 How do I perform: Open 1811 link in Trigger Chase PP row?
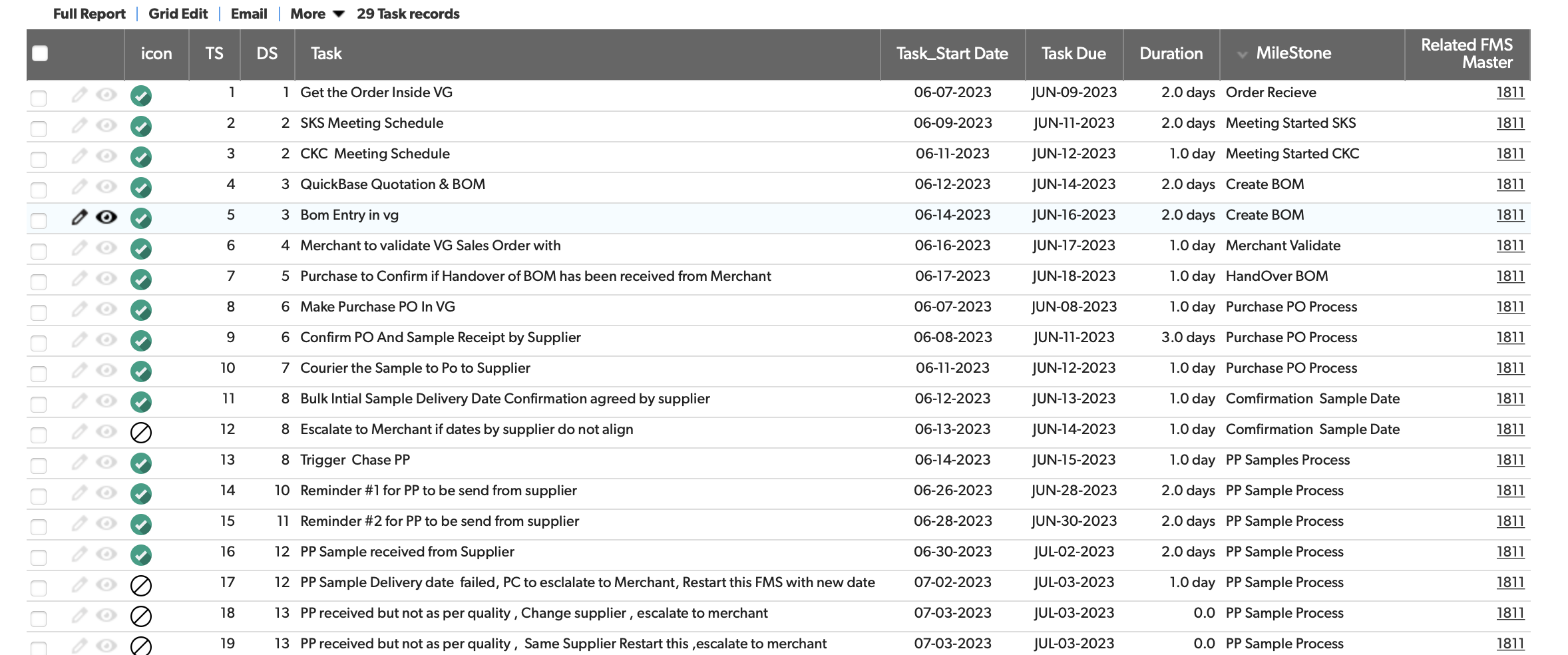1510,460
